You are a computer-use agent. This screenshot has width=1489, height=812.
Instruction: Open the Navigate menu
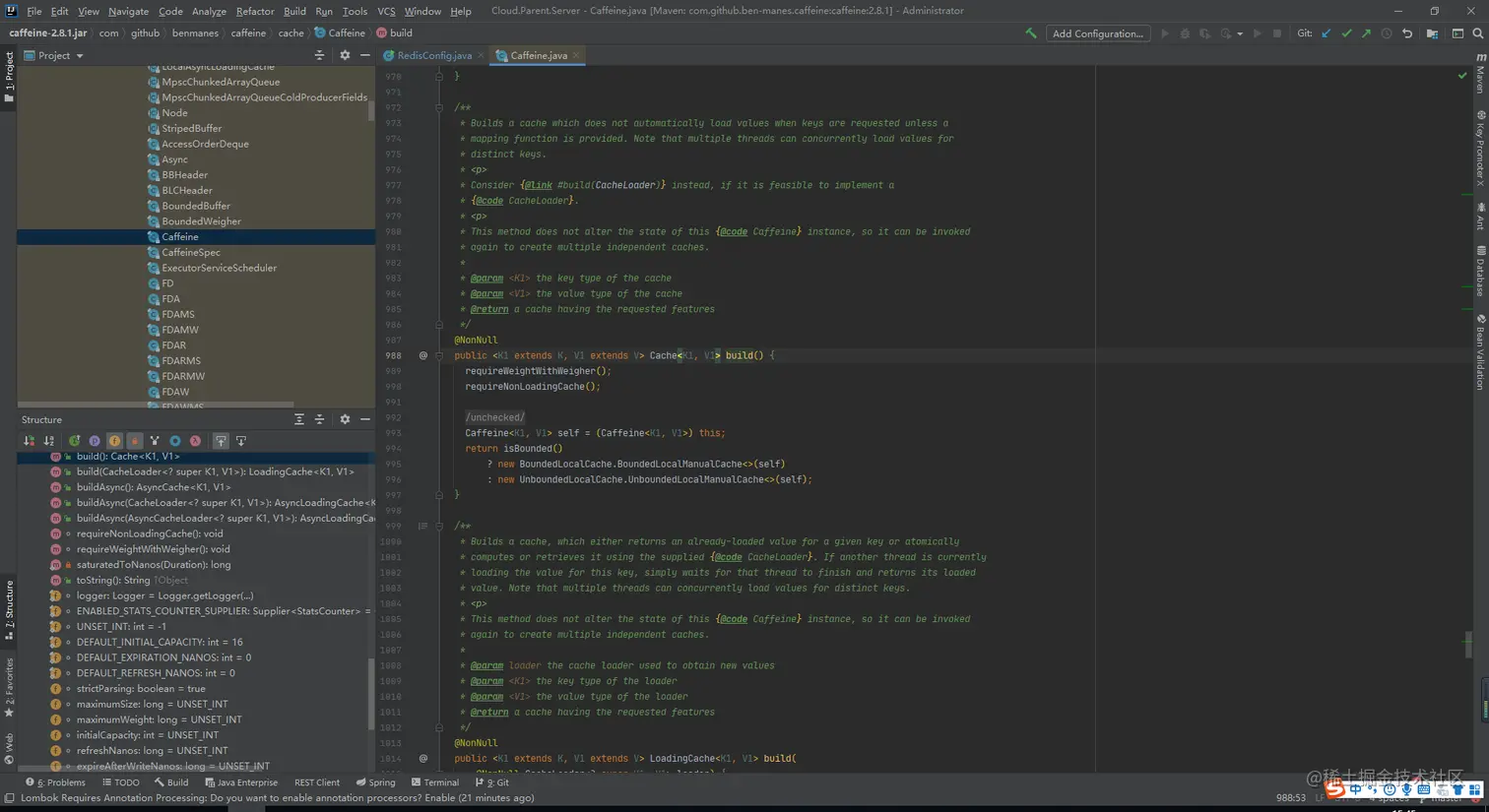(128, 11)
